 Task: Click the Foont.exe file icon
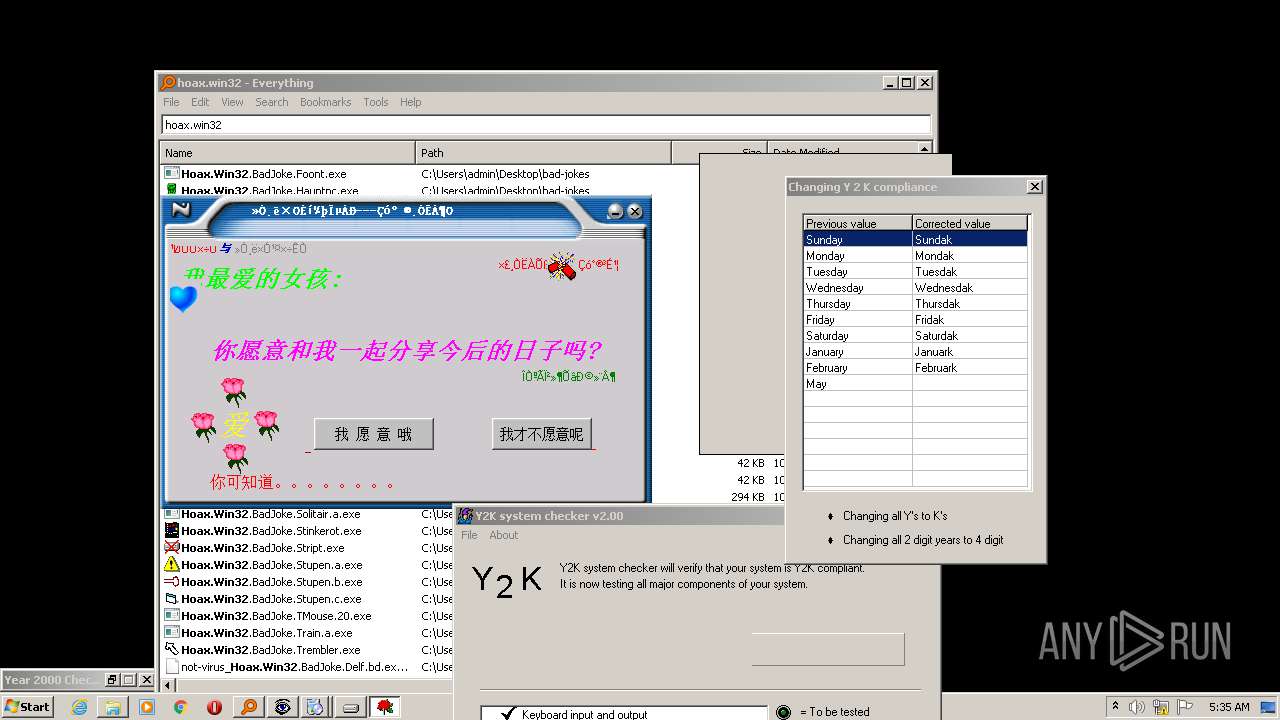click(x=172, y=174)
